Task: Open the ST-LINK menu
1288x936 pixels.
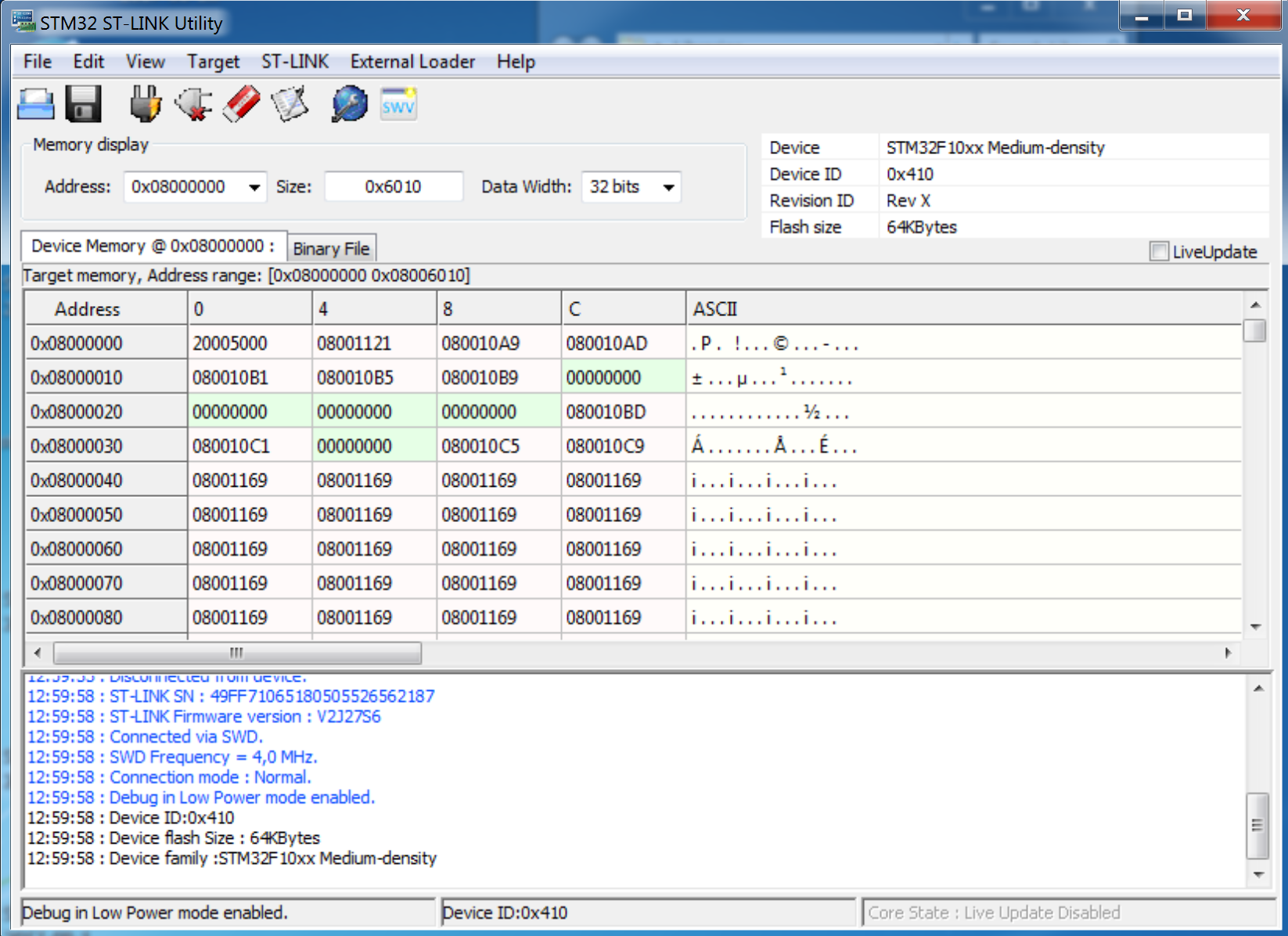Action: point(295,62)
